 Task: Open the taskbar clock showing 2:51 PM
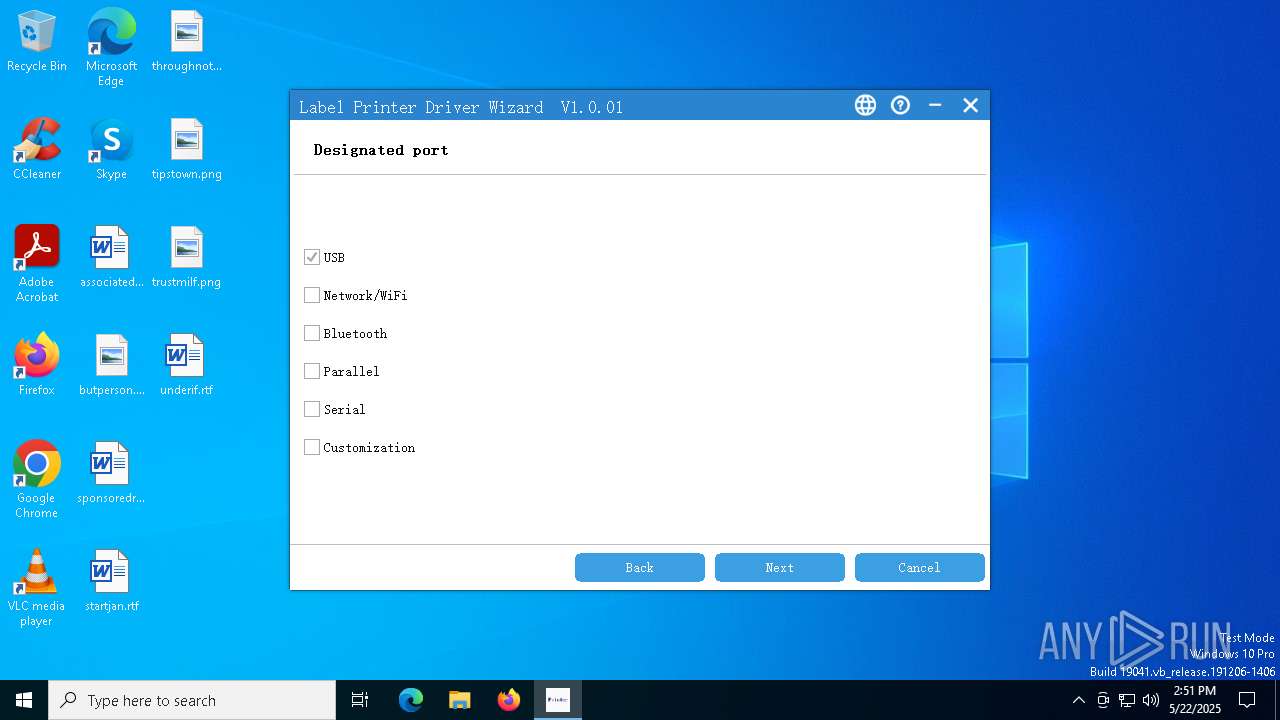pyautogui.click(x=1195, y=700)
